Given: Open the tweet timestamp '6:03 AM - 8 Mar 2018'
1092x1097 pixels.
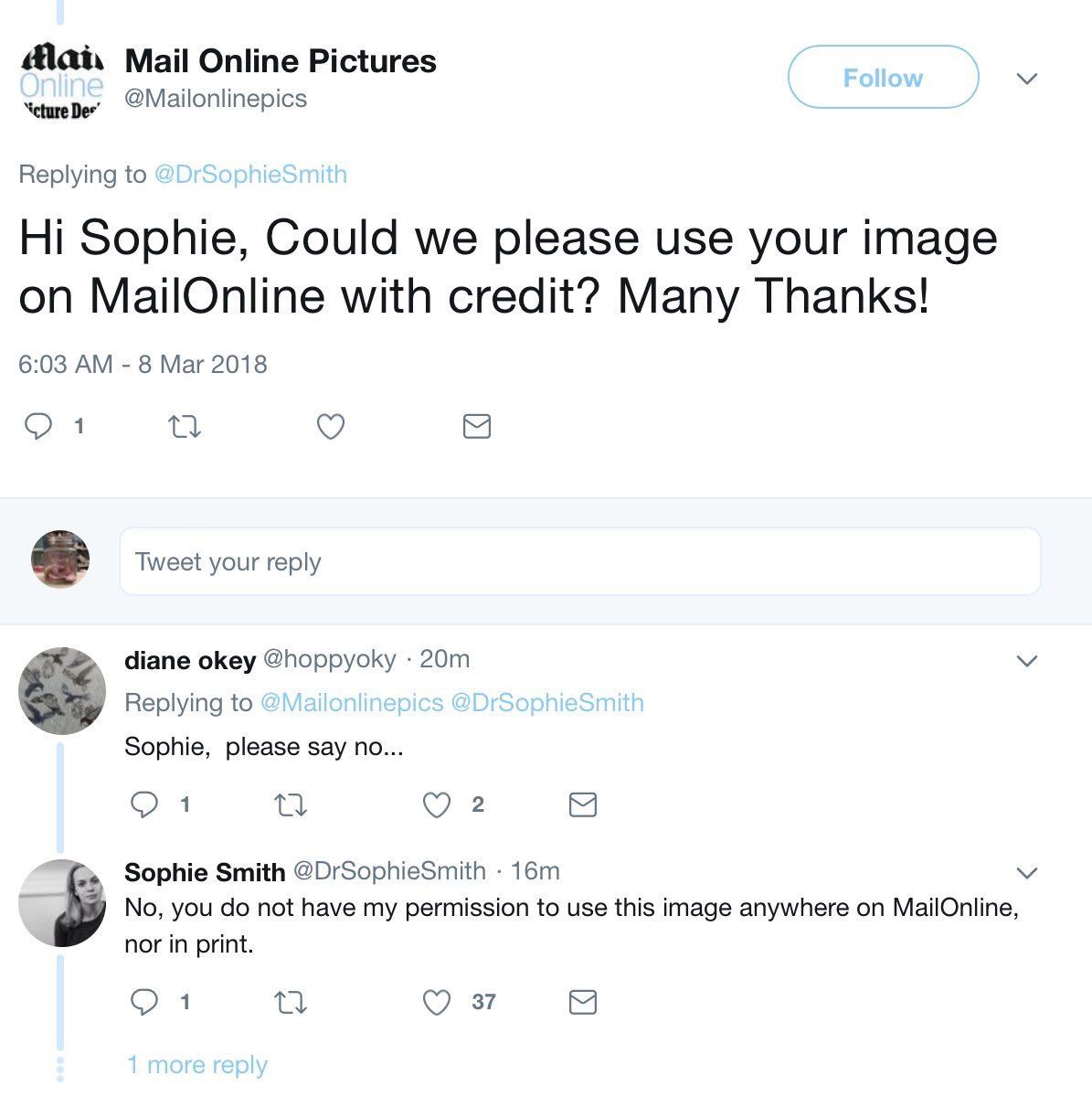Looking at the screenshot, I should [x=143, y=364].
